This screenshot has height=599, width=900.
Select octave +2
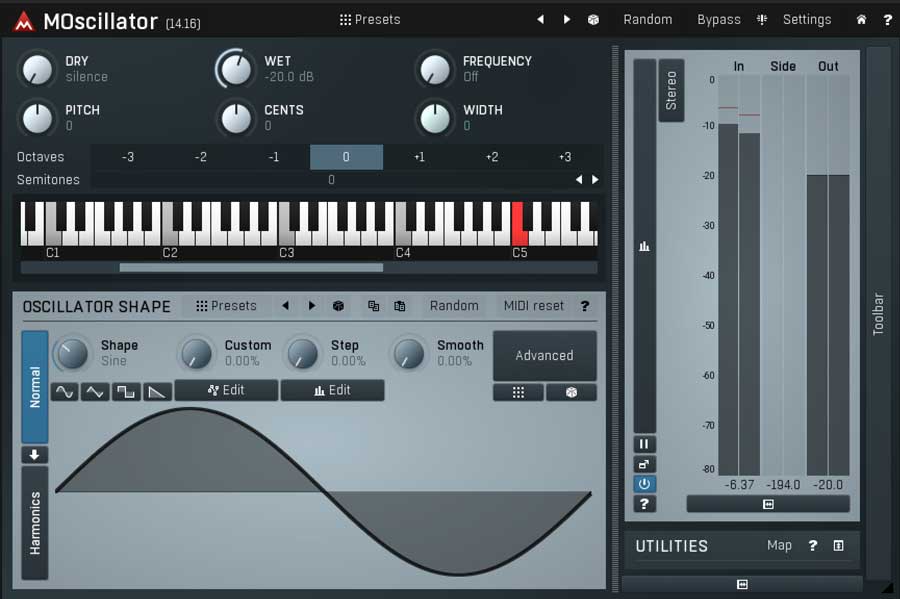[x=492, y=157]
